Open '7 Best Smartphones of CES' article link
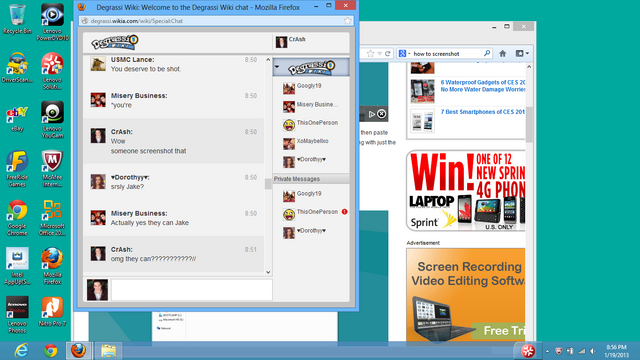 tap(482, 112)
